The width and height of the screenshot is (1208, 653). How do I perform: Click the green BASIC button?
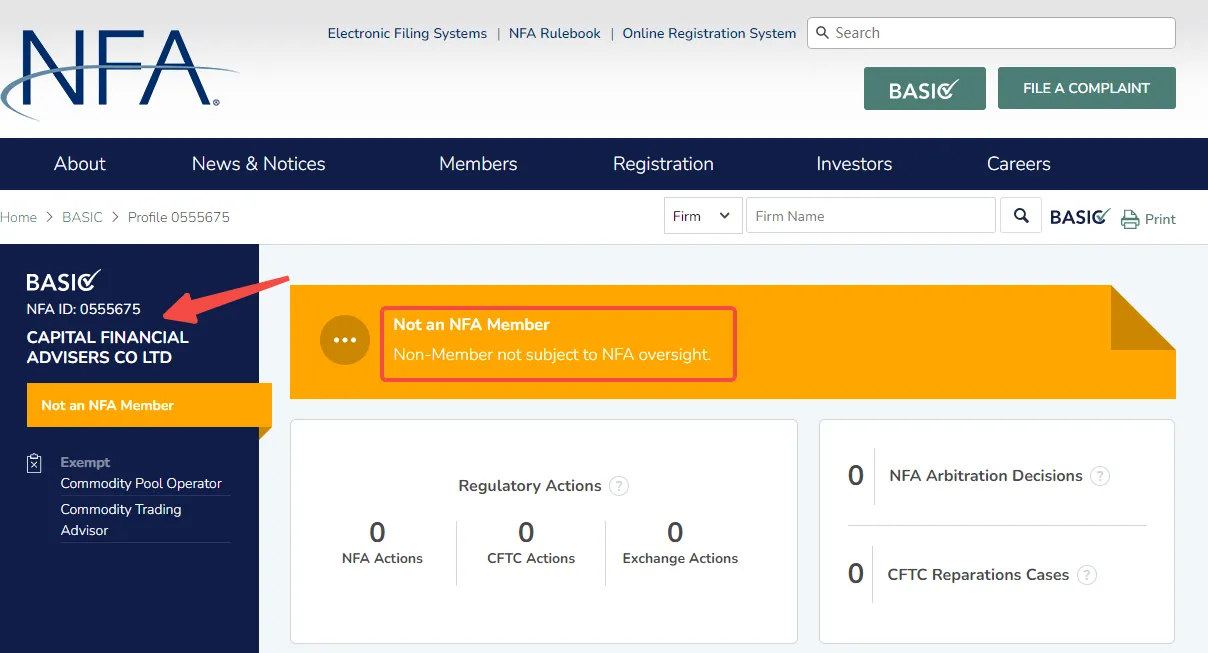925,88
